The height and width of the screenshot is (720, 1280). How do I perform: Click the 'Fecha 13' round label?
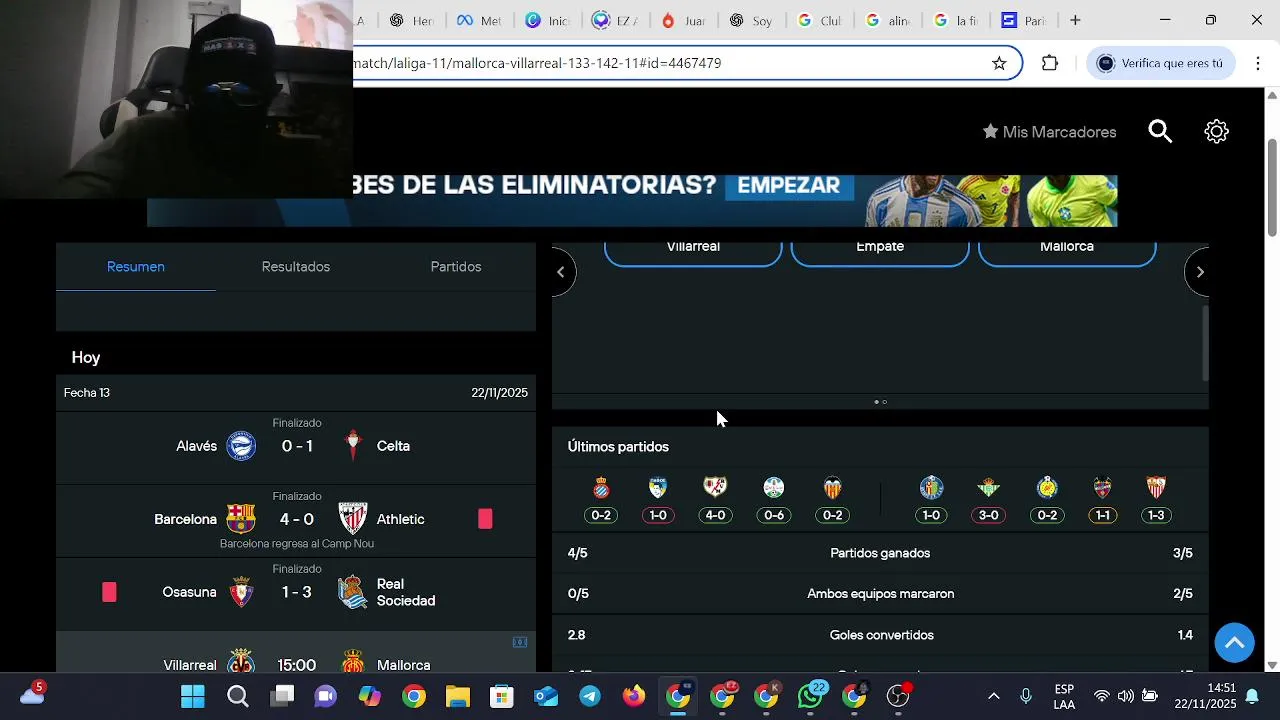[x=87, y=393]
